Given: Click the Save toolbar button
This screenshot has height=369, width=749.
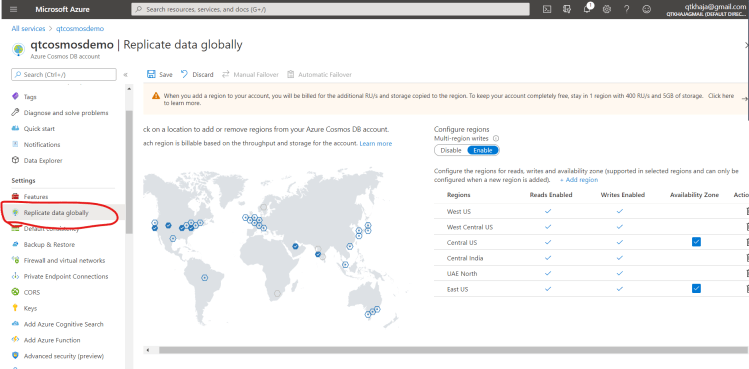Looking at the screenshot, I should (x=160, y=75).
